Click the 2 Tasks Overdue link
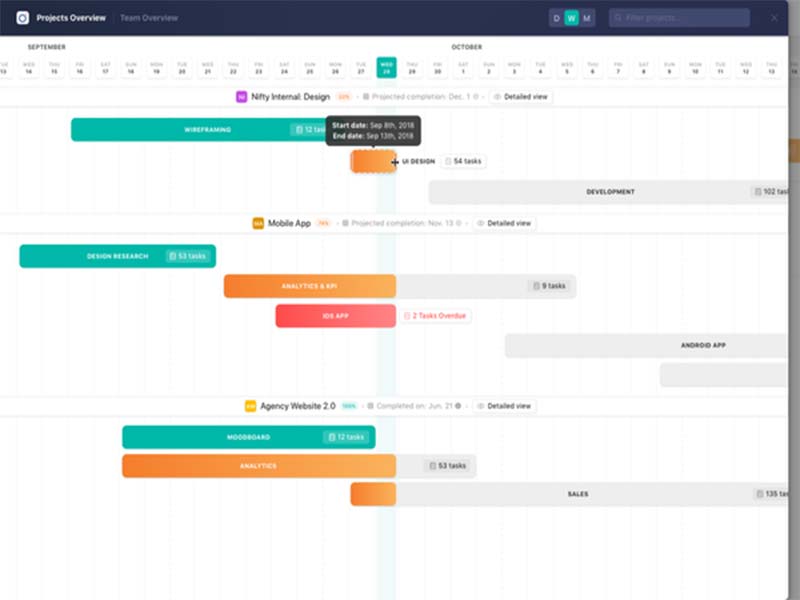800x600 pixels. pyautogui.click(x=437, y=315)
